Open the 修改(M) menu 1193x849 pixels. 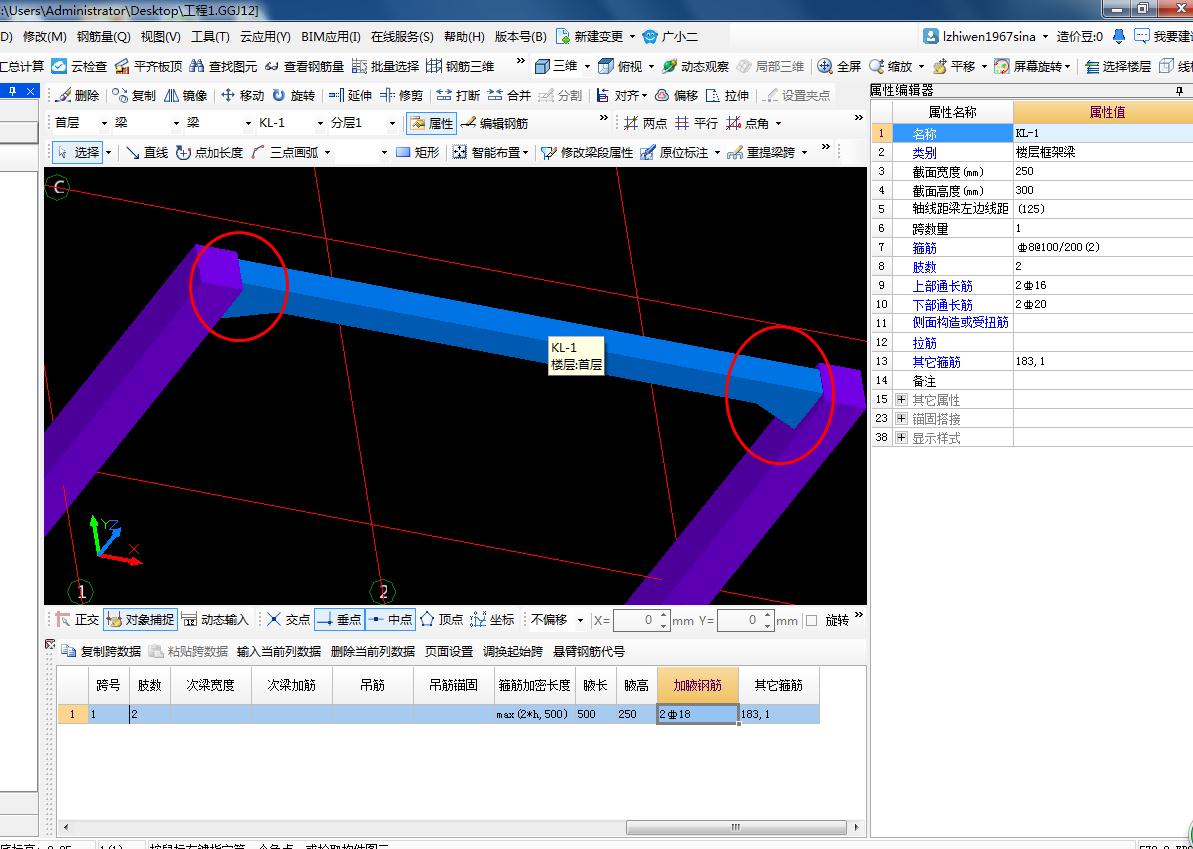(x=45, y=37)
